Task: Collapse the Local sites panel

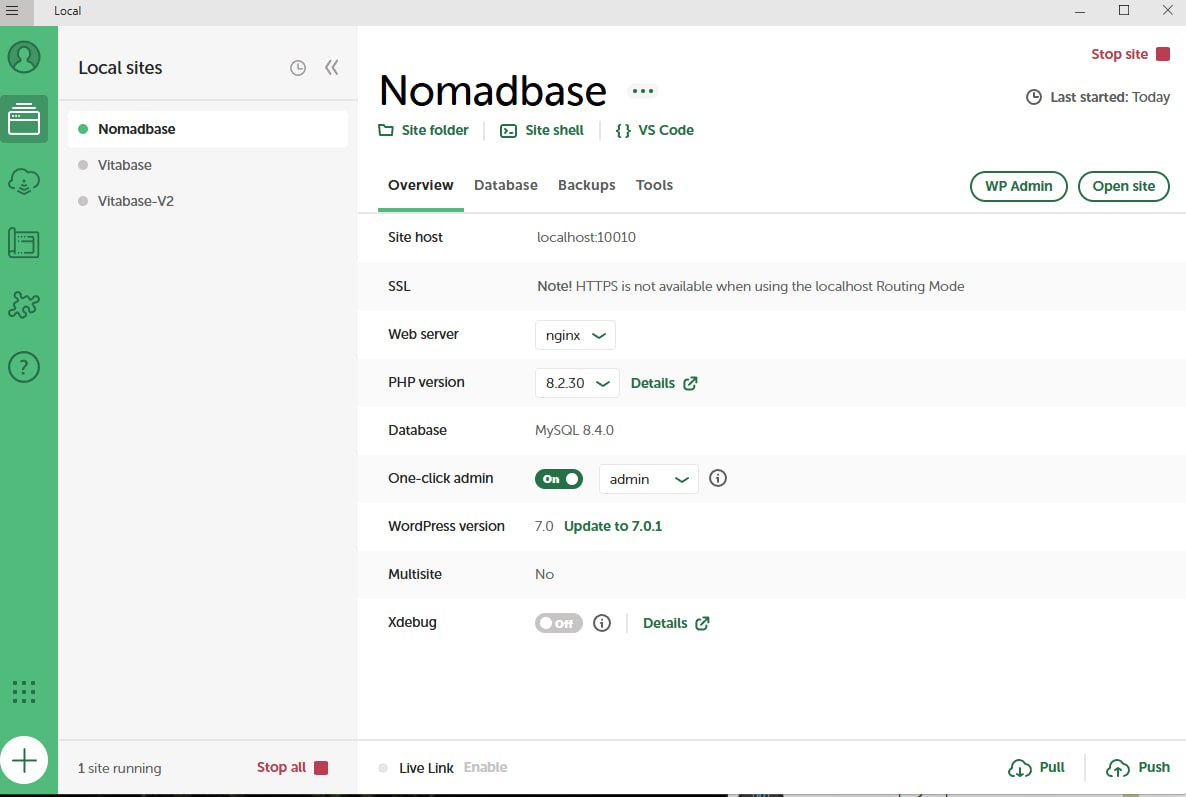Action: 331,67
